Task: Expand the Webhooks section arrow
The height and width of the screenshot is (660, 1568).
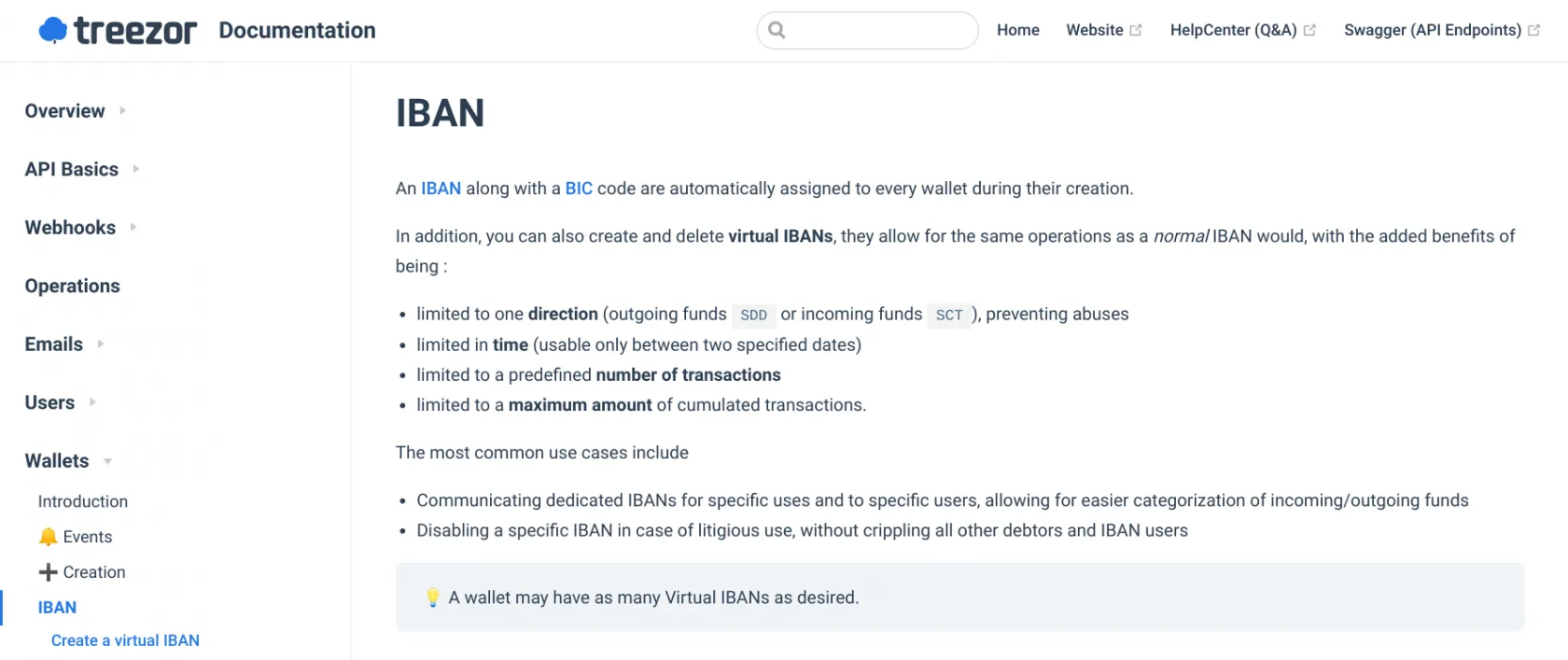Action: [x=133, y=227]
